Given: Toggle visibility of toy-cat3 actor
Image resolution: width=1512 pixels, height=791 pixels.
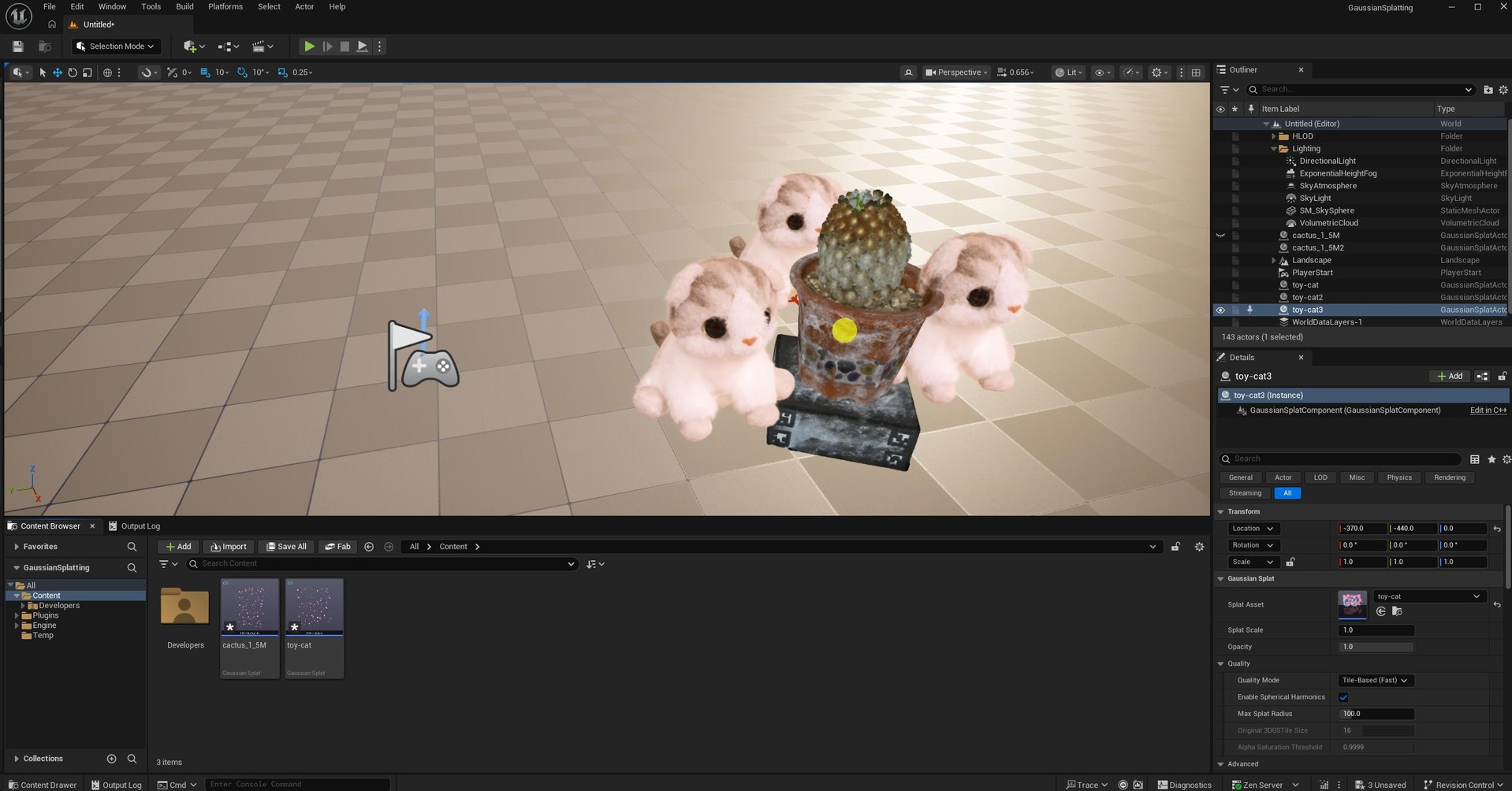Looking at the screenshot, I should pyautogui.click(x=1220, y=310).
